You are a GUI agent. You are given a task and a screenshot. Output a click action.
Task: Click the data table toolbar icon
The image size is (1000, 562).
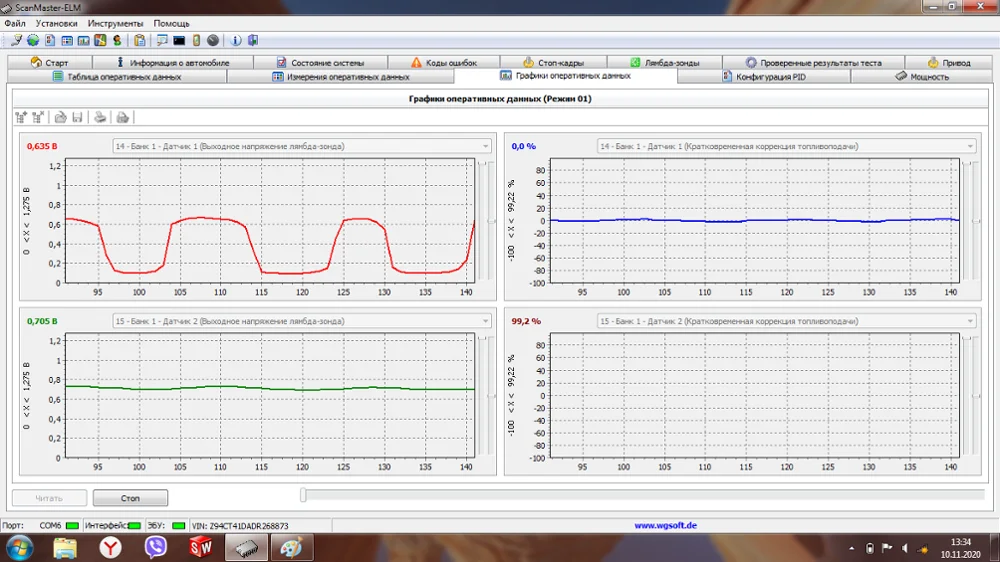click(x=67, y=40)
